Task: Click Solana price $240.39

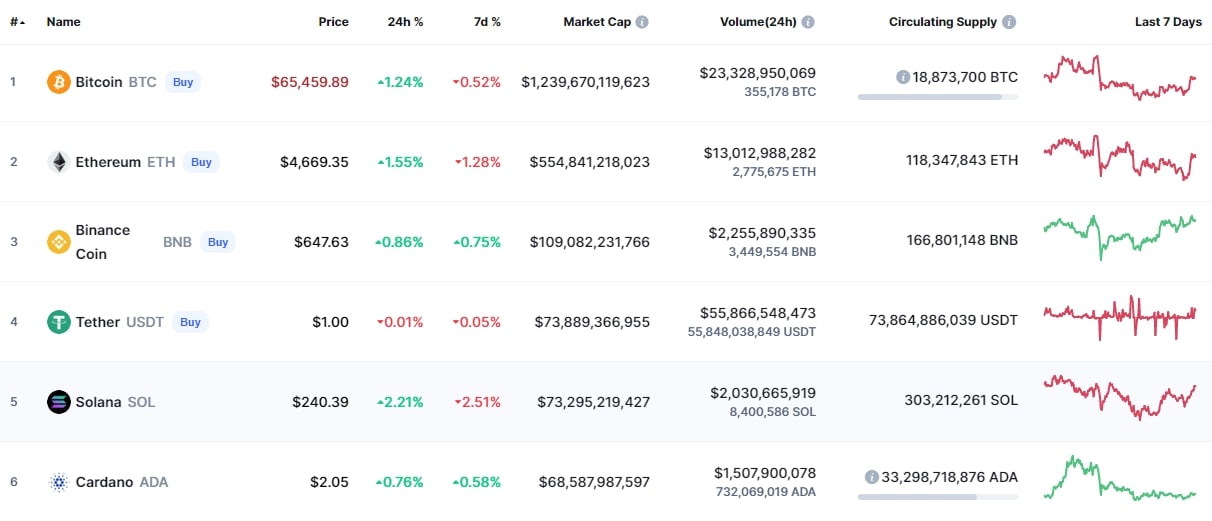Action: click(321, 402)
